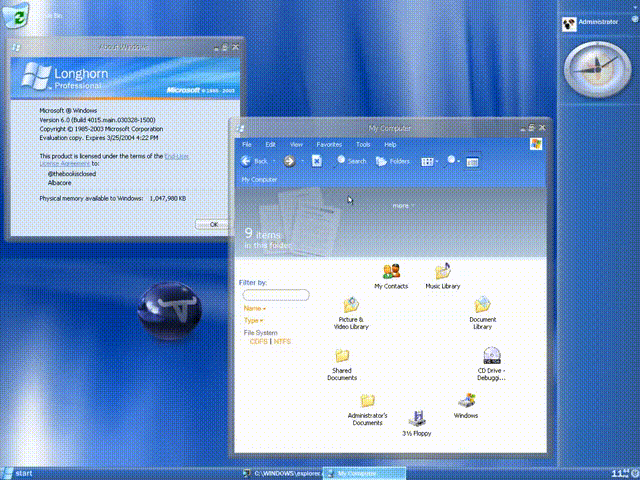This screenshot has width=640, height=480.
Task: Click the Windows flag throbber icon
Action: 536,144
